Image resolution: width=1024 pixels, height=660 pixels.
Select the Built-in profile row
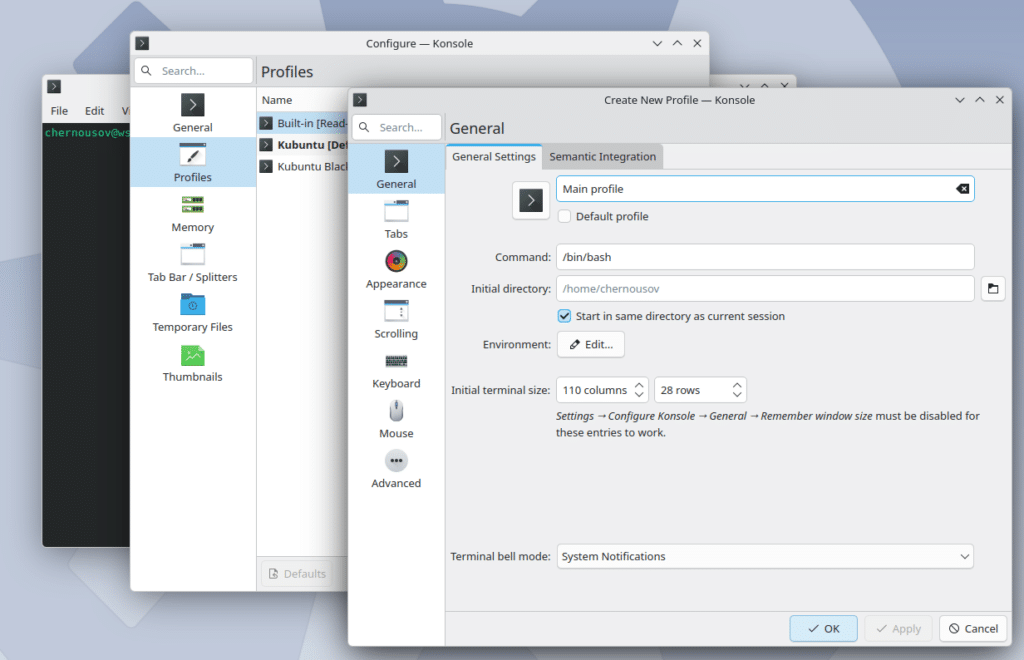tap(303, 123)
